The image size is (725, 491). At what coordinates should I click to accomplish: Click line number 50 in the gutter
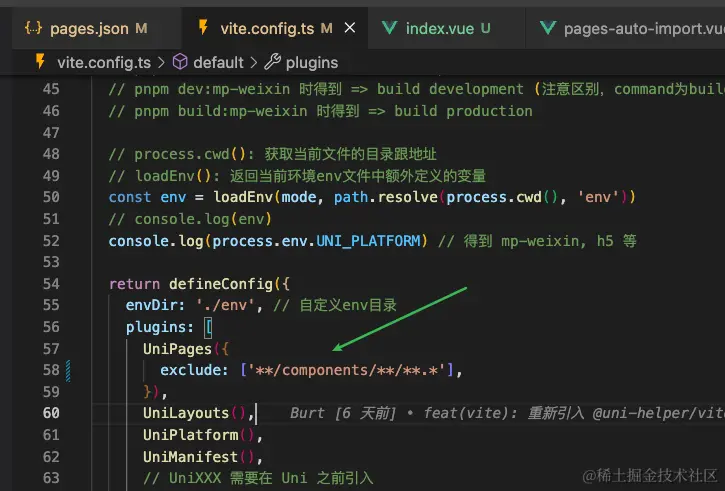pyautogui.click(x=51, y=197)
